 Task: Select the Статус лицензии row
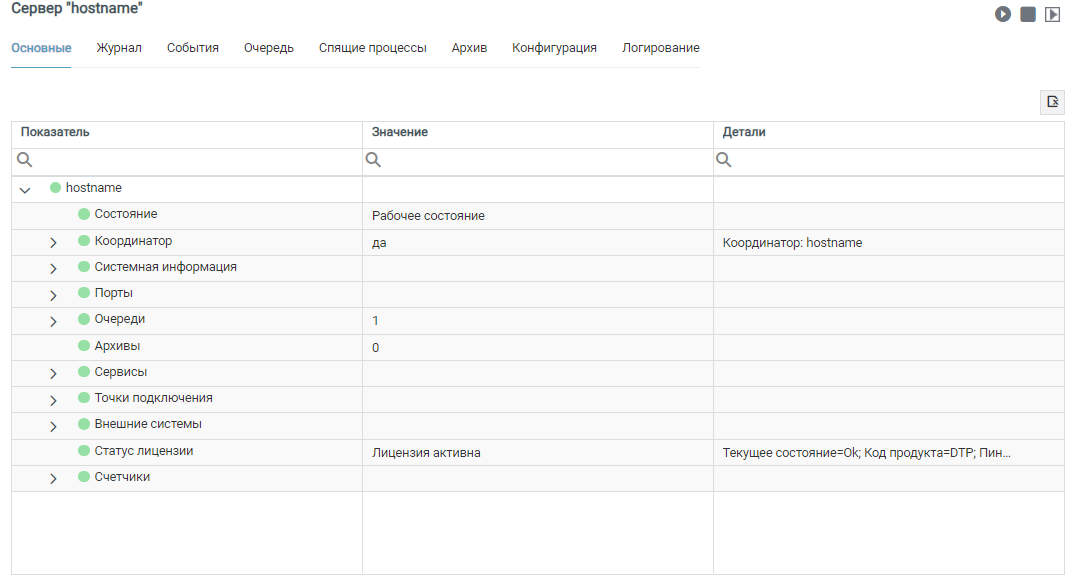point(538,452)
